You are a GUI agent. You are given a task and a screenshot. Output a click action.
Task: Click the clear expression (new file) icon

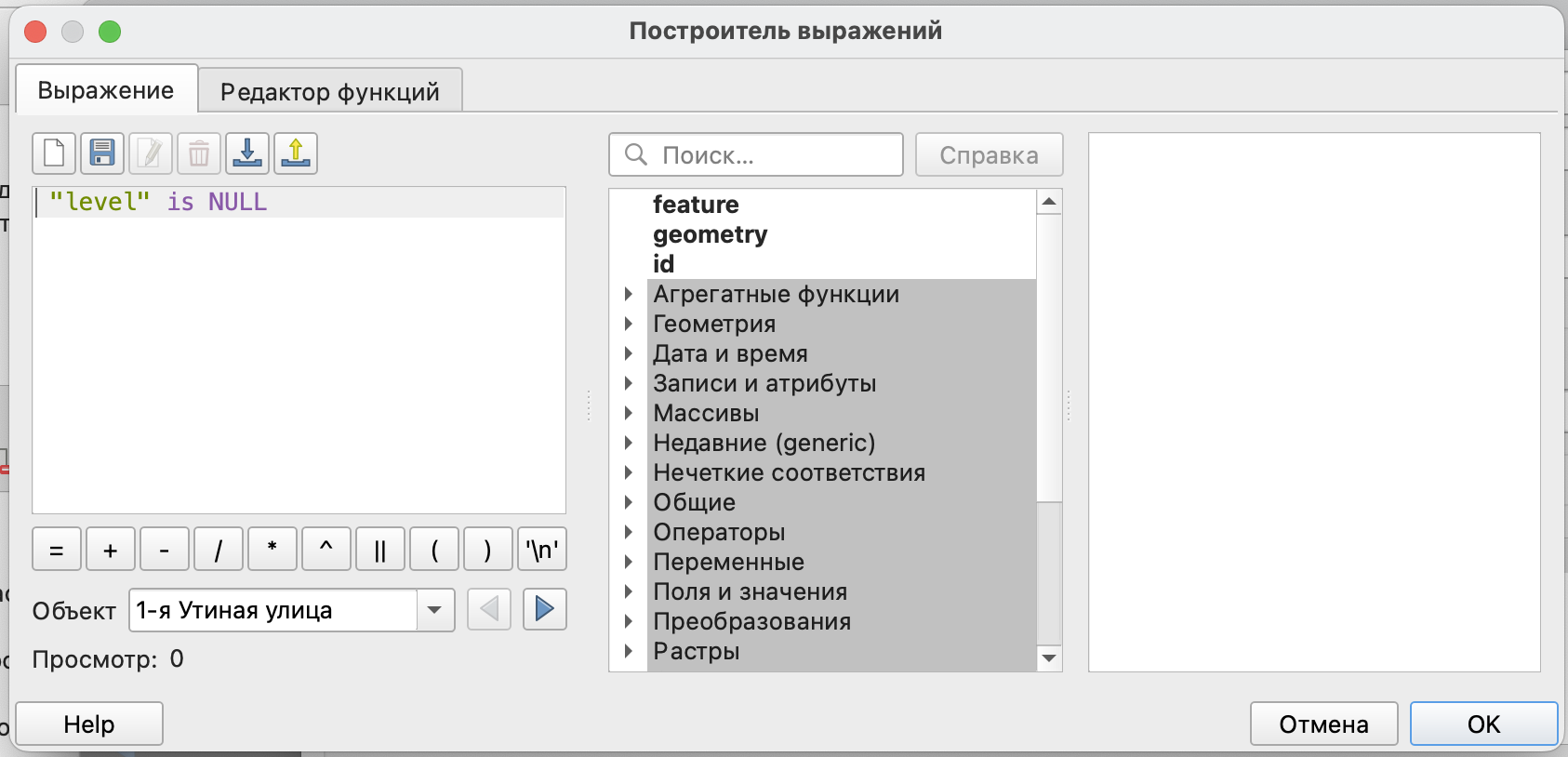(x=54, y=153)
